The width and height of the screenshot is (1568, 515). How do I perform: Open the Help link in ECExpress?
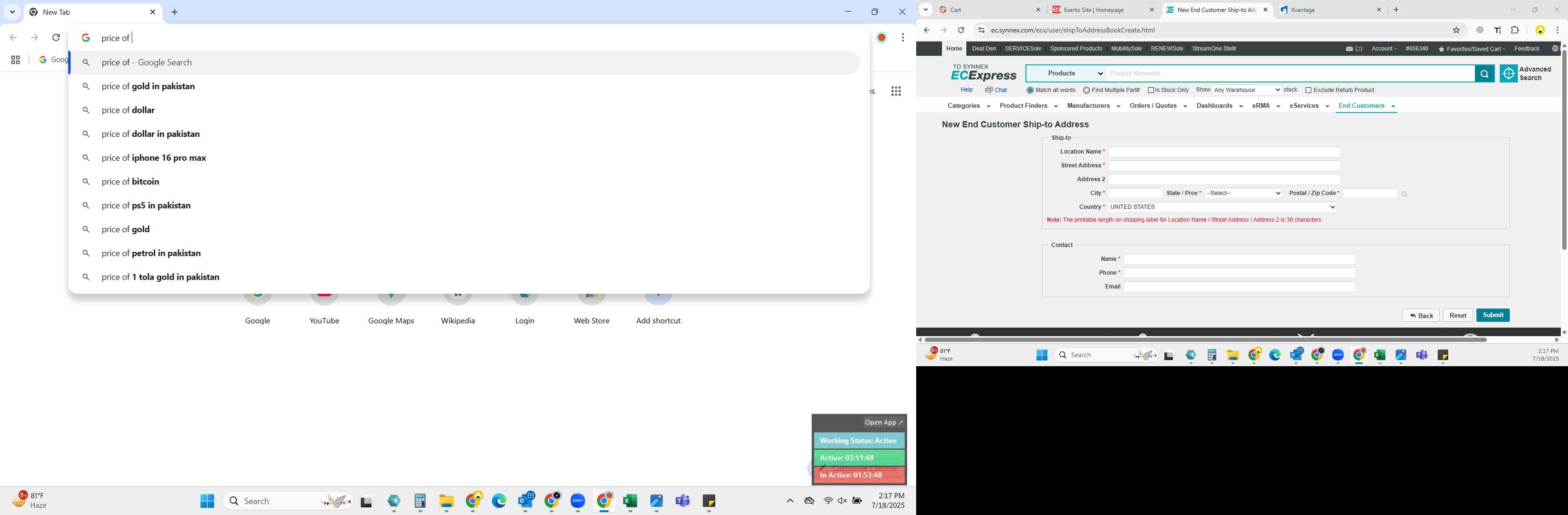pos(966,90)
